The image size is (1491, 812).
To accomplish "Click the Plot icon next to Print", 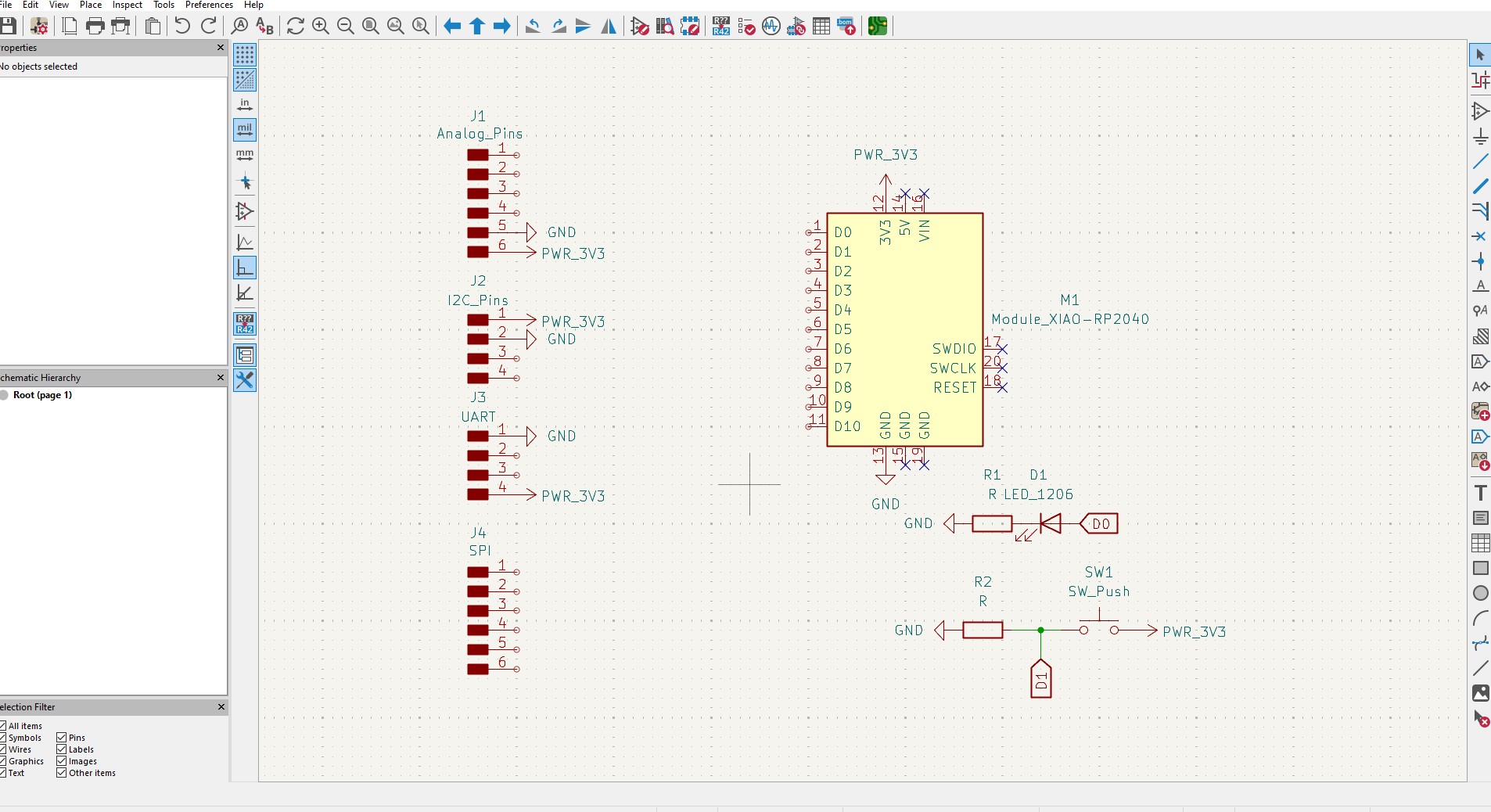I will tap(121, 26).
